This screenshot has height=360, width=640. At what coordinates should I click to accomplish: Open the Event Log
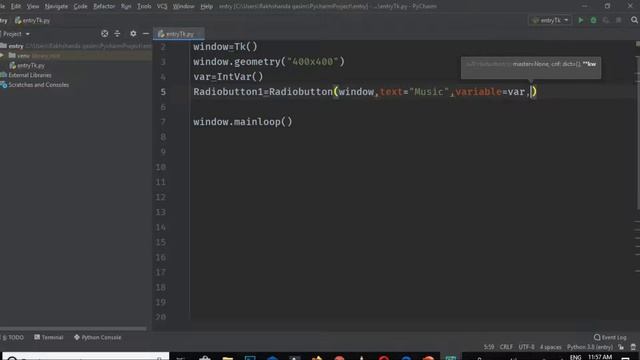pos(610,338)
